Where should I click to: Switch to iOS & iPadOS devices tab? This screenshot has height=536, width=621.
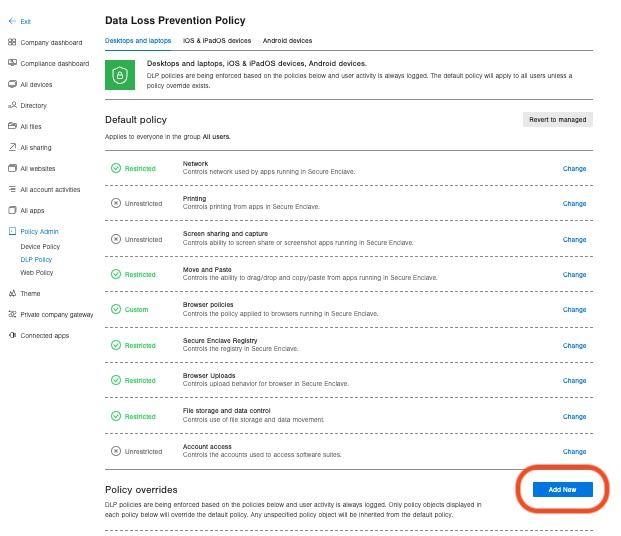click(x=217, y=40)
